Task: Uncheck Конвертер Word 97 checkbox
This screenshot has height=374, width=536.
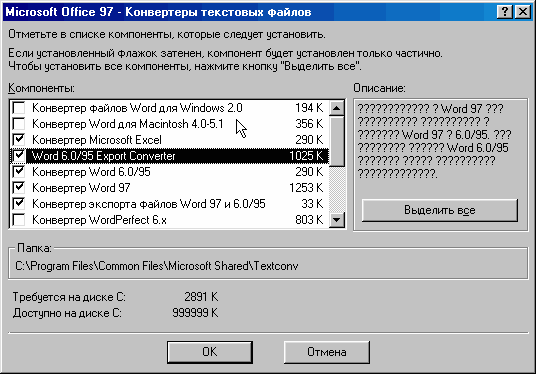Action: coord(19,188)
